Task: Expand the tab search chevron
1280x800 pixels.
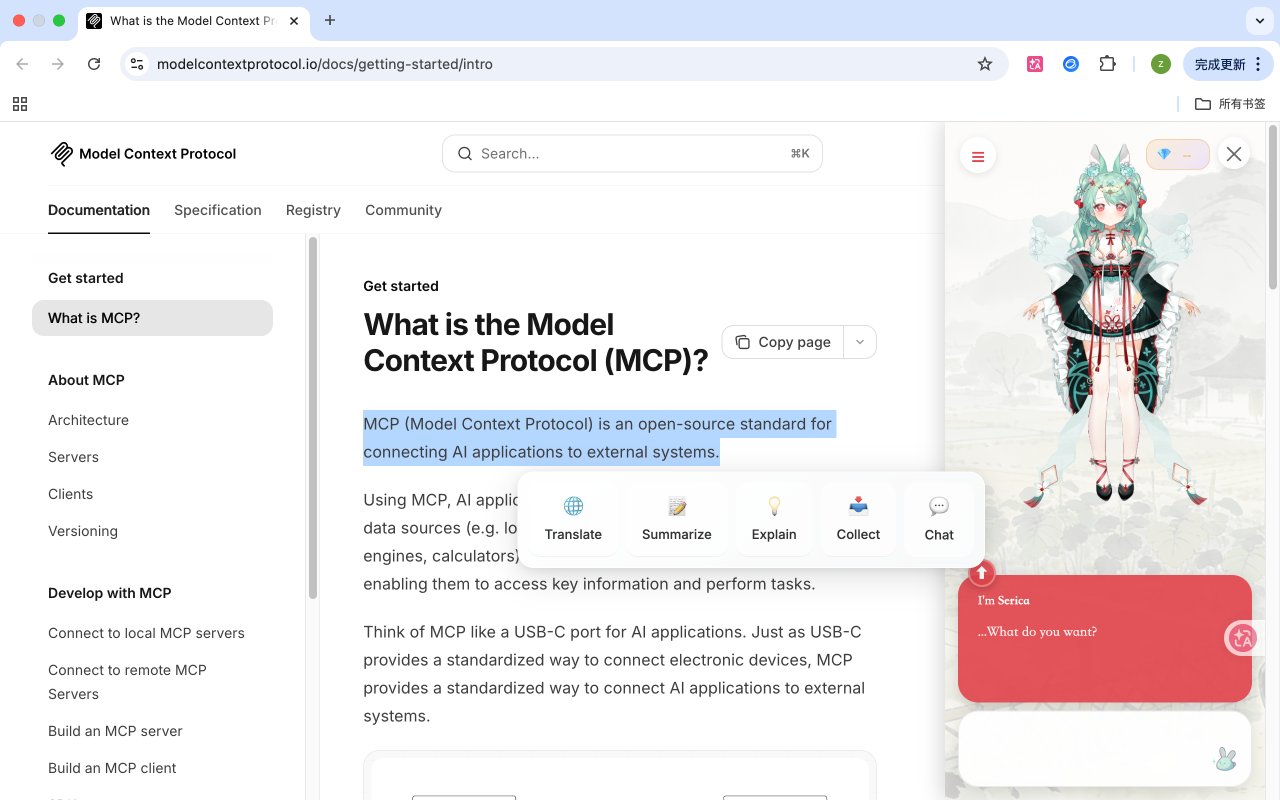Action: [1259, 20]
